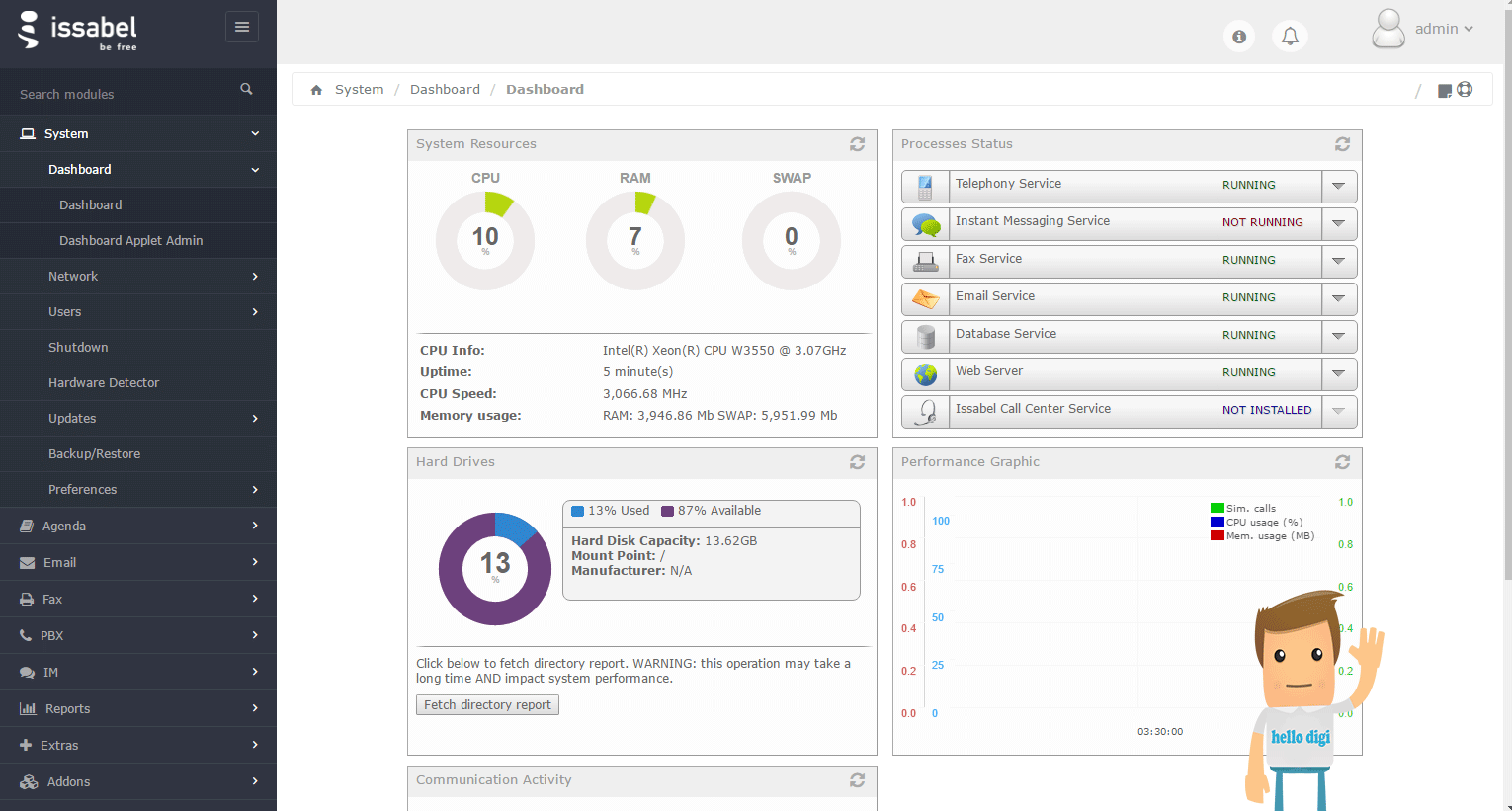
Task: Click the Issabel logo
Action: tap(78, 31)
